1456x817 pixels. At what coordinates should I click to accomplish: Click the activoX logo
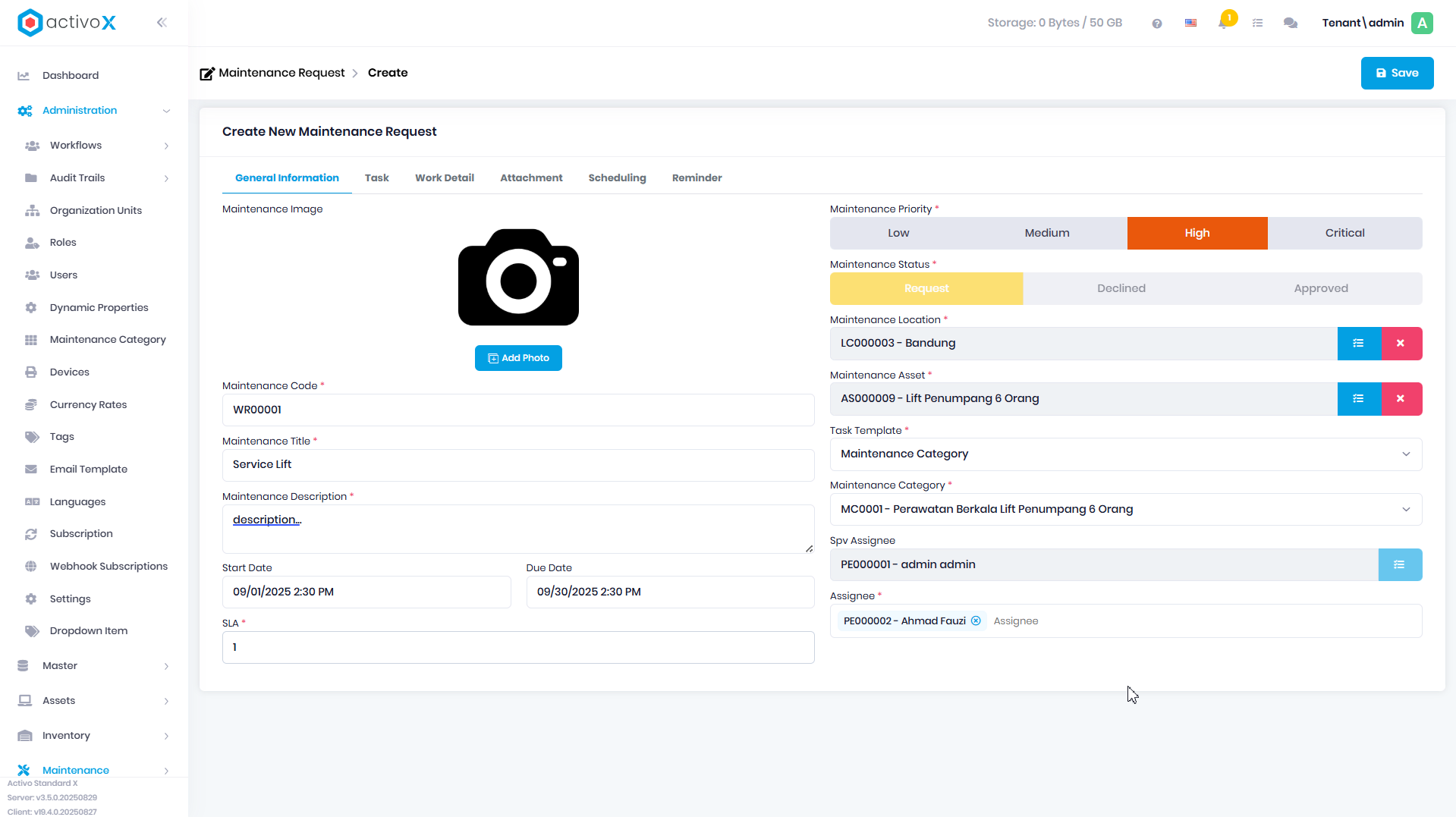pyautogui.click(x=67, y=23)
